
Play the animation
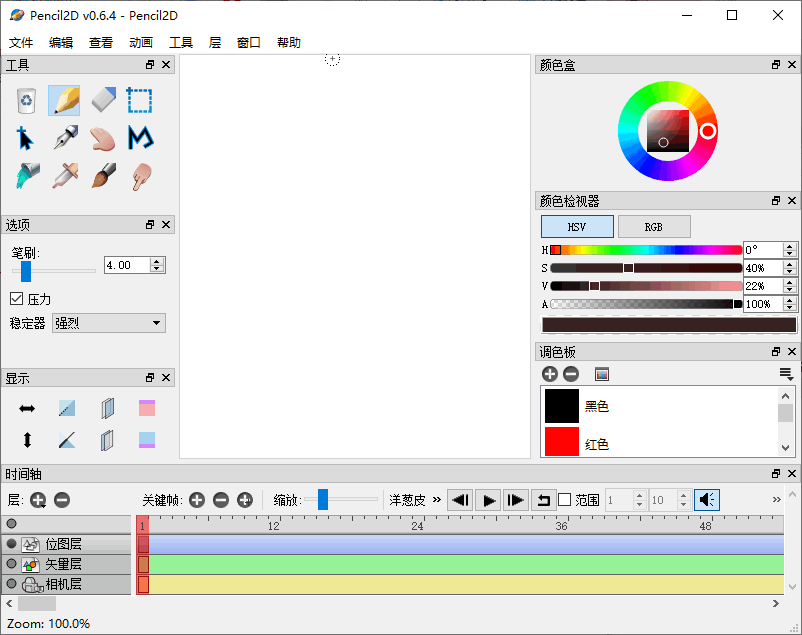(488, 500)
